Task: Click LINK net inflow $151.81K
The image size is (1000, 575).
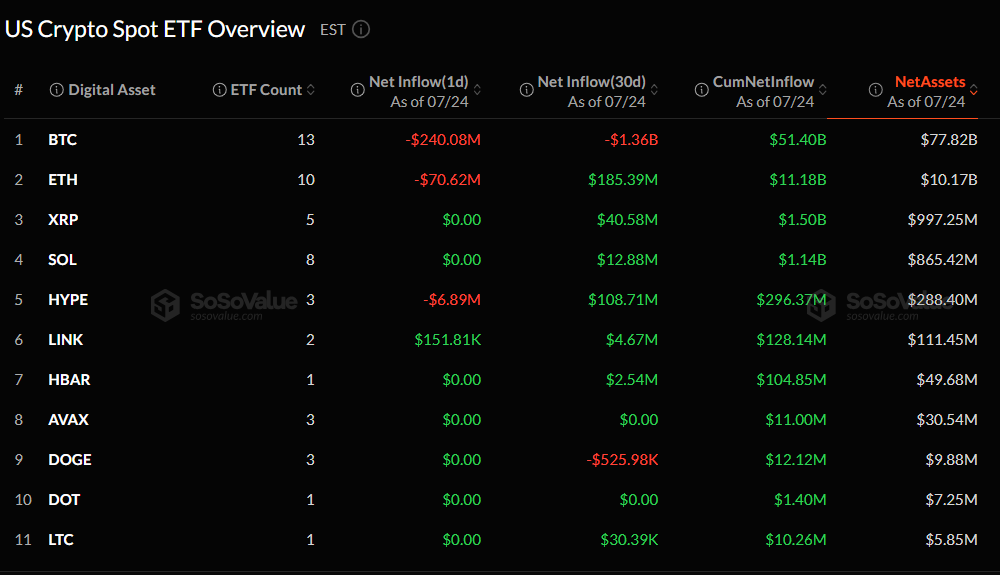Action: pyautogui.click(x=448, y=340)
